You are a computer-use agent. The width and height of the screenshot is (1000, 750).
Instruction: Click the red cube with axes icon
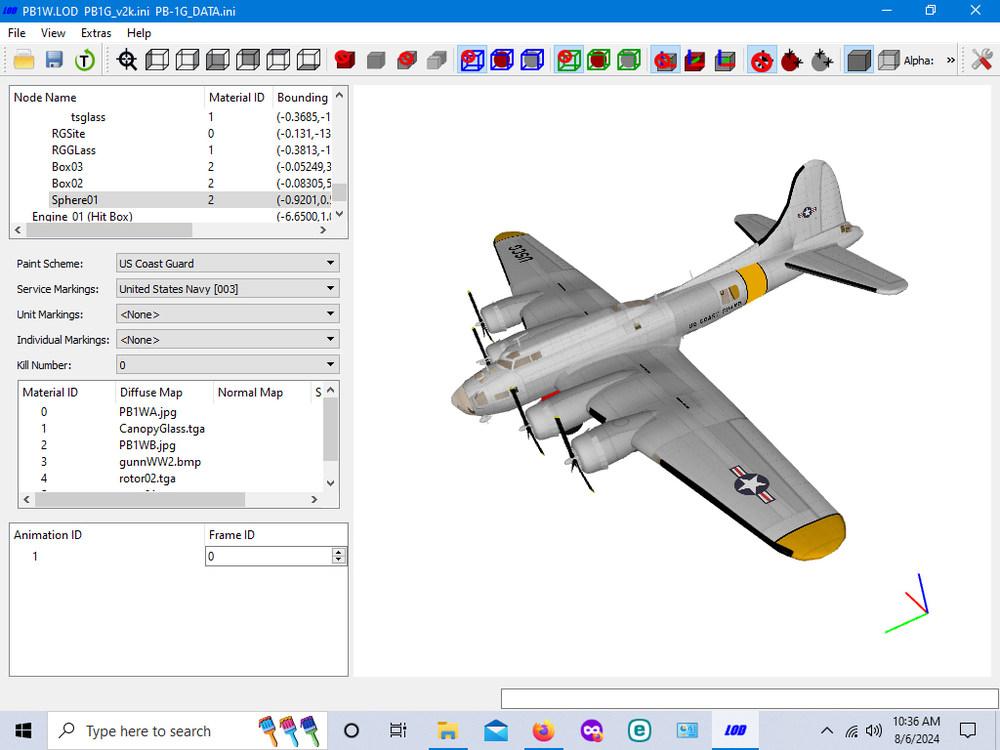pyautogui.click(x=695, y=61)
